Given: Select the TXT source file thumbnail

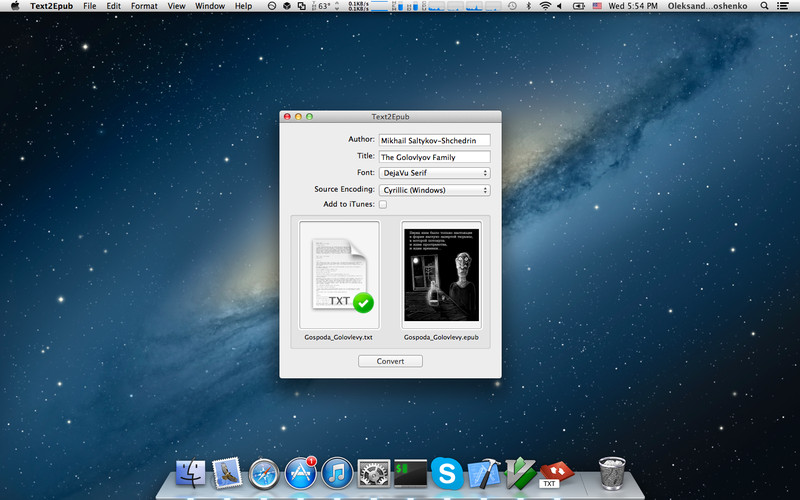Looking at the screenshot, I should [339, 275].
